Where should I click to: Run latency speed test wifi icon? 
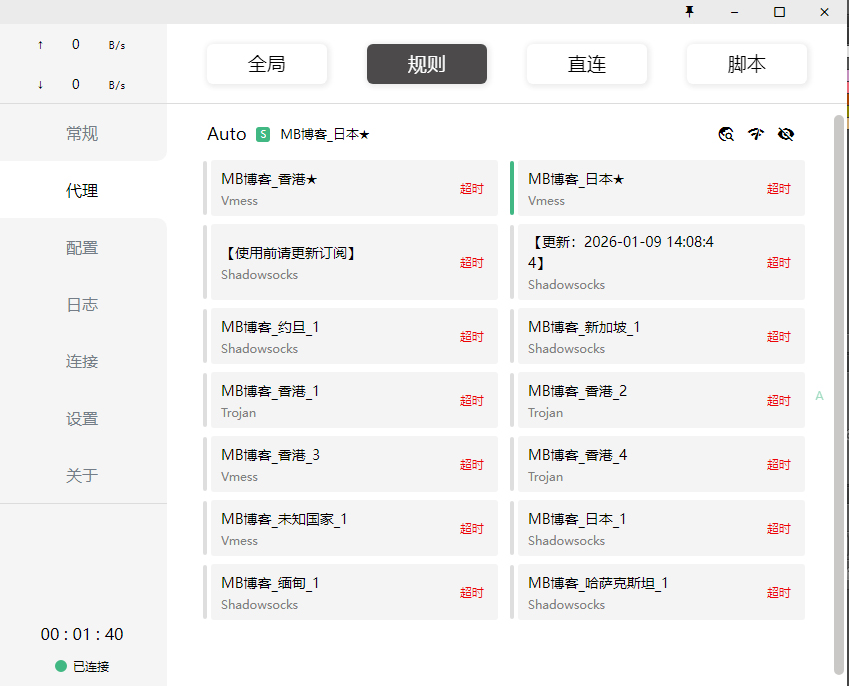tap(756, 134)
